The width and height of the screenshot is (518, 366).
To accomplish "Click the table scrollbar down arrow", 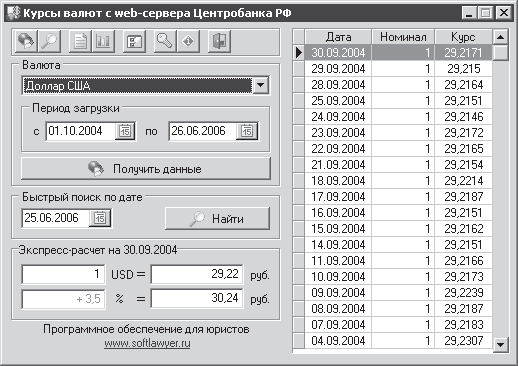I will 500,344.
